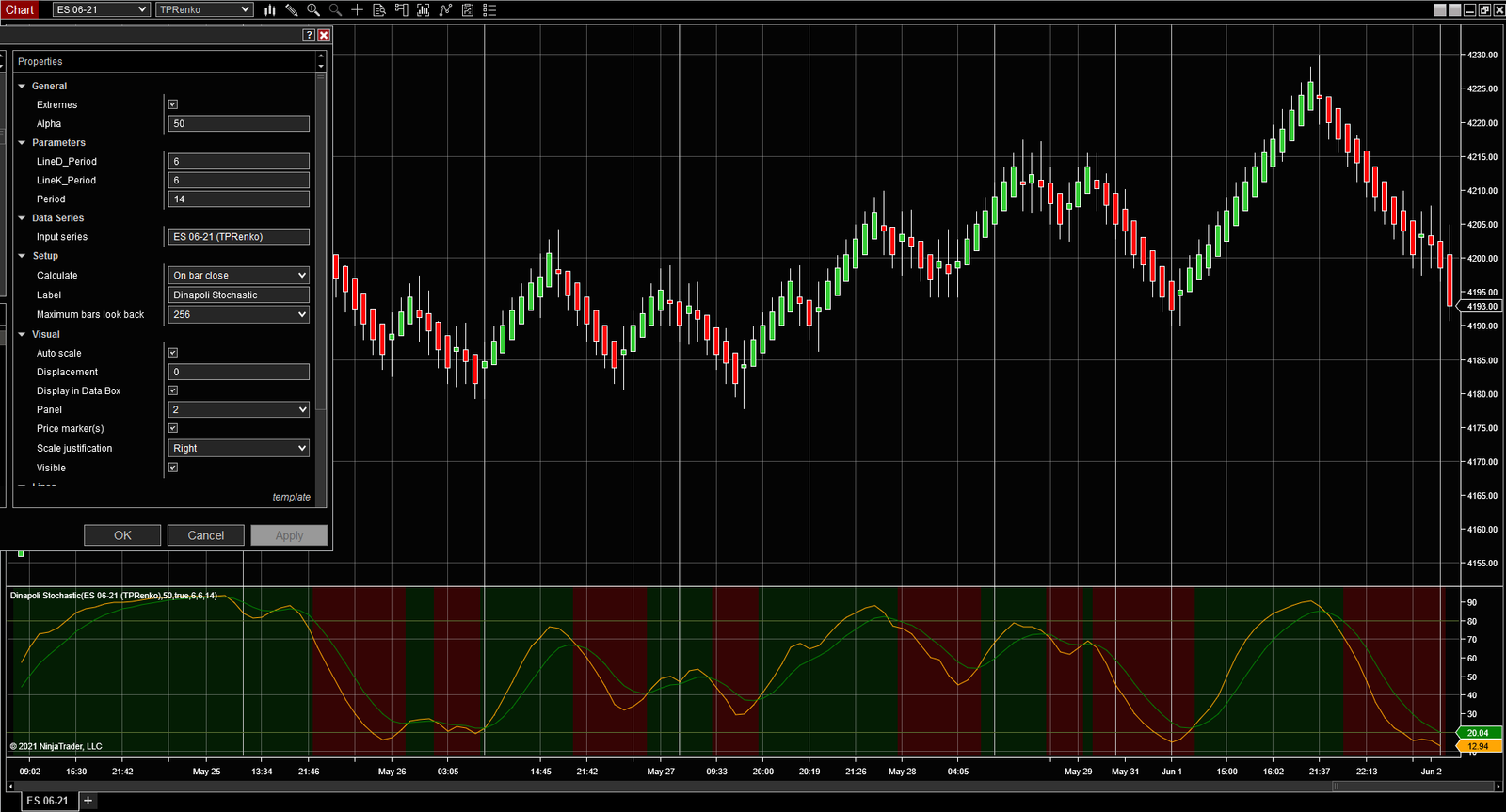Image resolution: width=1506 pixels, height=812 pixels.
Task: Toggle the Price marker(s) checkbox
Action: tap(173, 428)
